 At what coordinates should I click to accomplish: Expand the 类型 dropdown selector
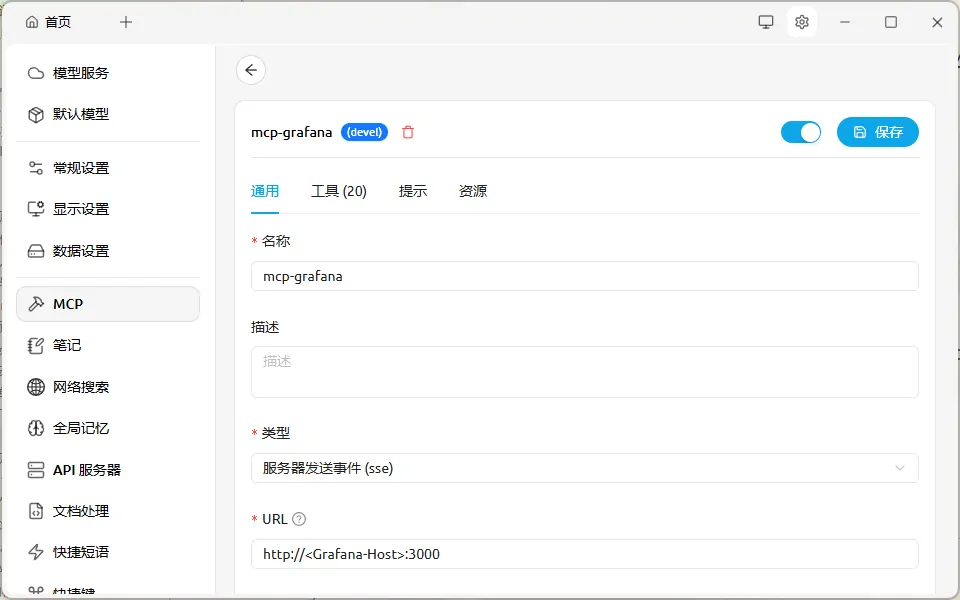point(584,468)
